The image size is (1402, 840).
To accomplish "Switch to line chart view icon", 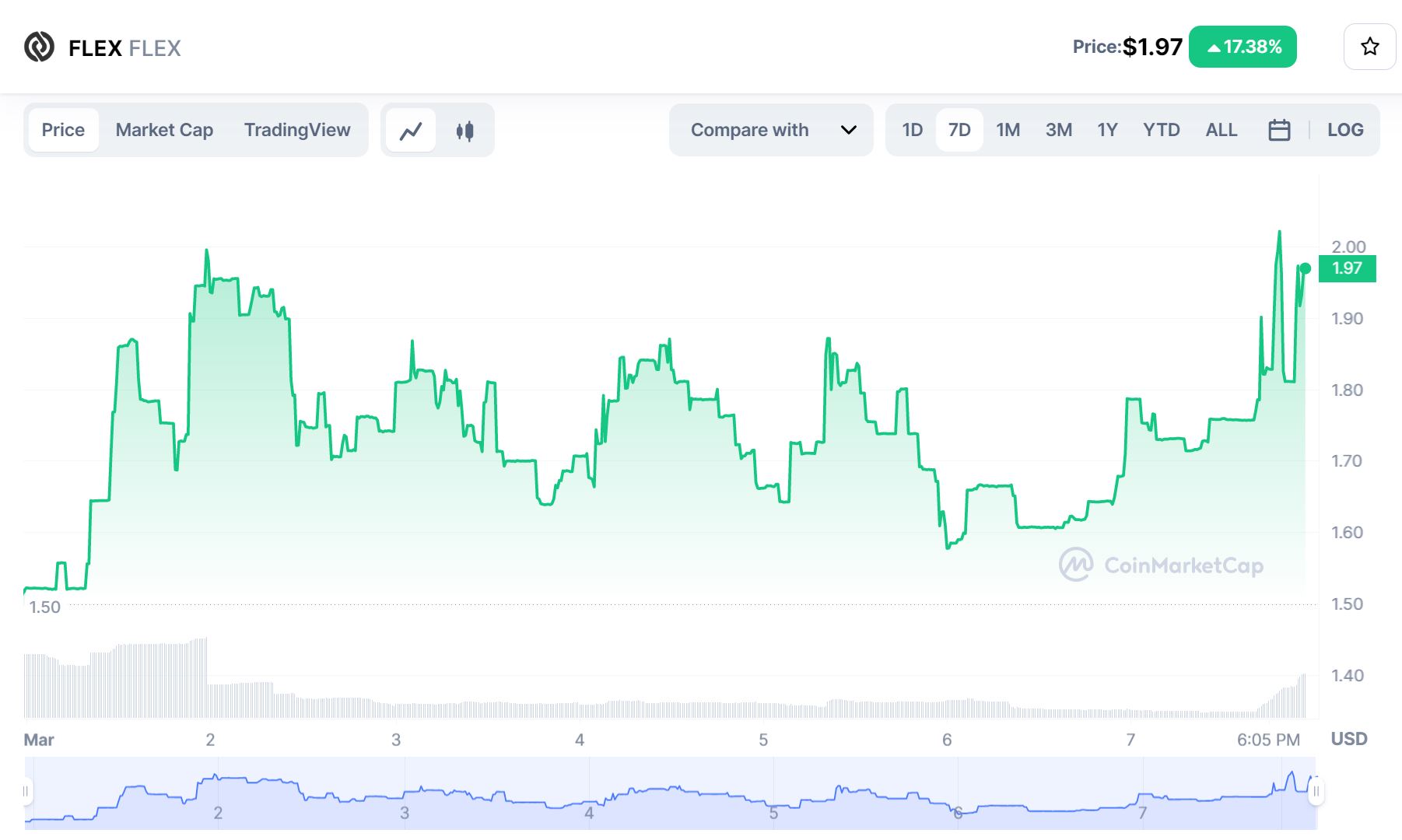I will click(411, 131).
